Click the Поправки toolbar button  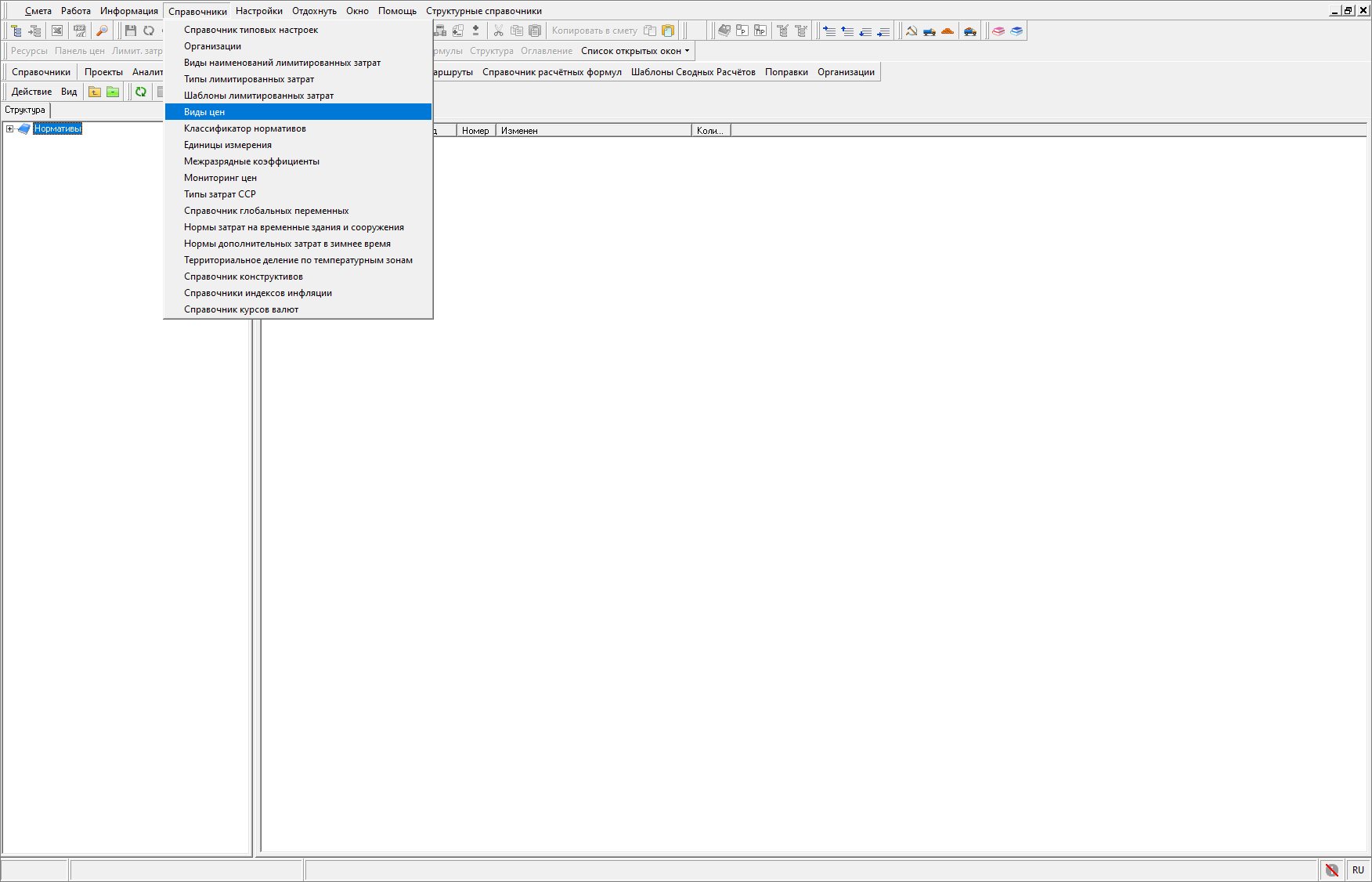tap(786, 72)
